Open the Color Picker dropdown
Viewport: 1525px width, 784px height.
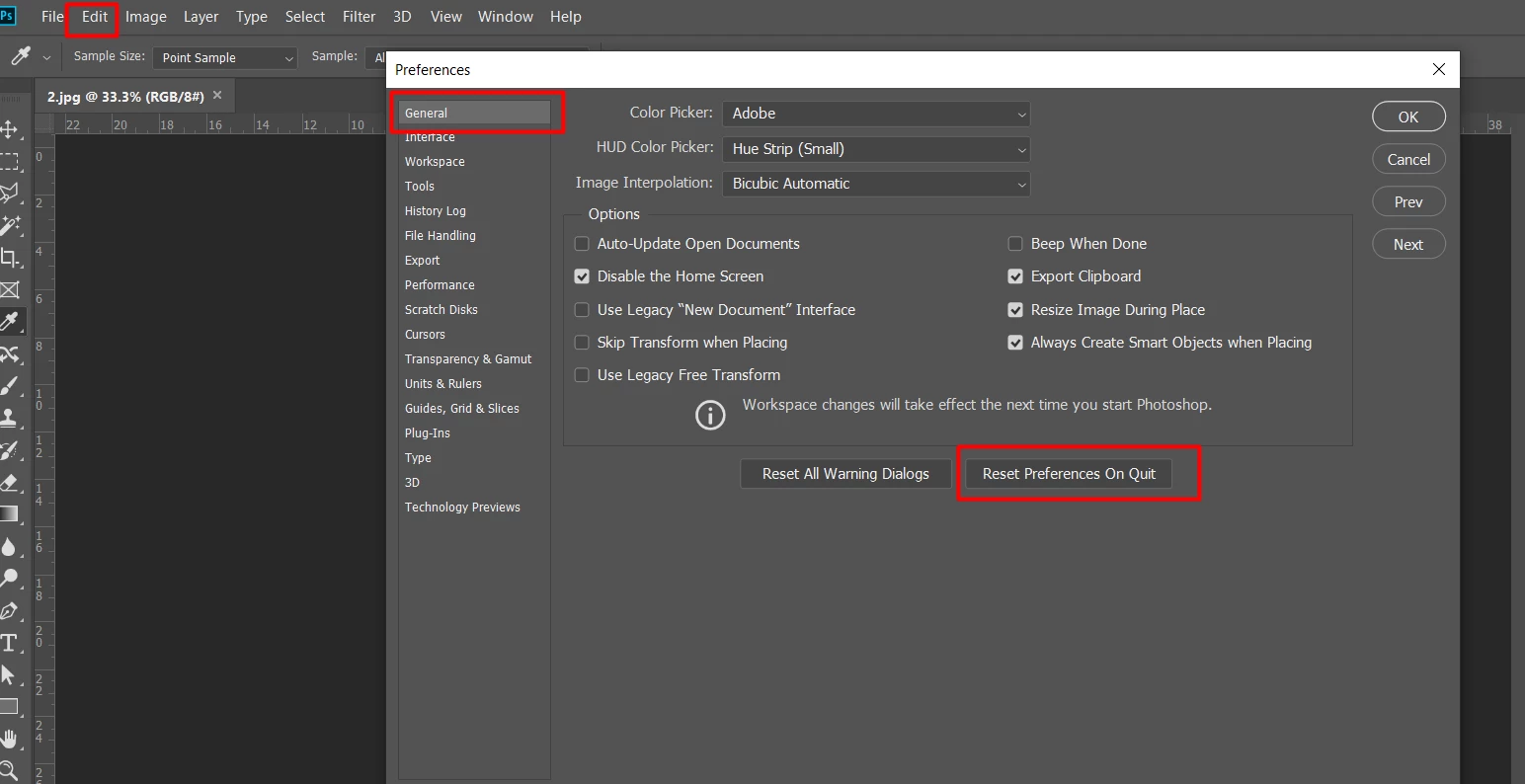pyautogui.click(x=876, y=114)
